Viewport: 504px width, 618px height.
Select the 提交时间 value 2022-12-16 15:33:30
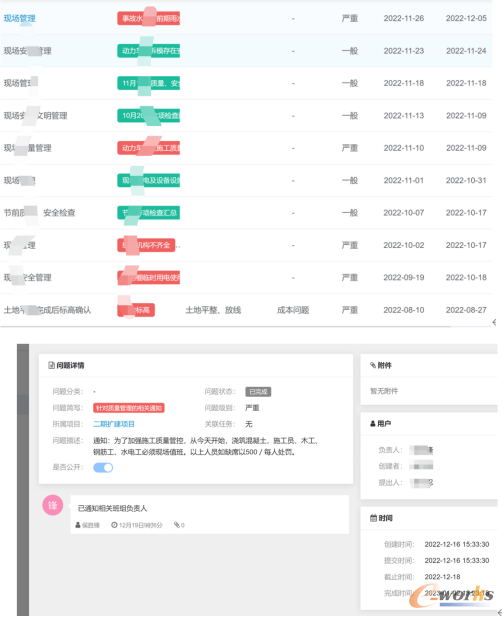coord(457,560)
